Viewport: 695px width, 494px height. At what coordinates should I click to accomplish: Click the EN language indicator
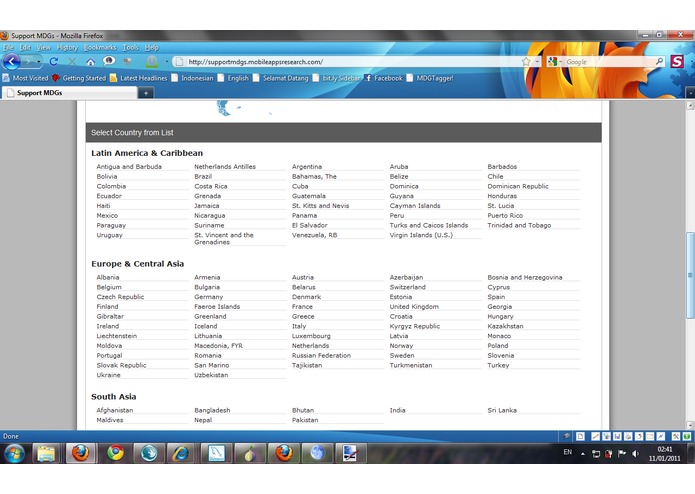pos(567,452)
